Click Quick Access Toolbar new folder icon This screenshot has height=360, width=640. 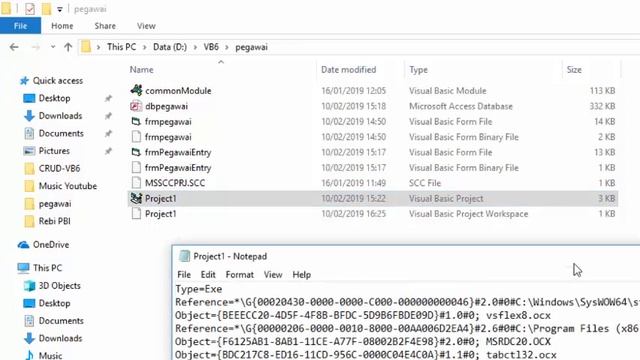pos(47,9)
